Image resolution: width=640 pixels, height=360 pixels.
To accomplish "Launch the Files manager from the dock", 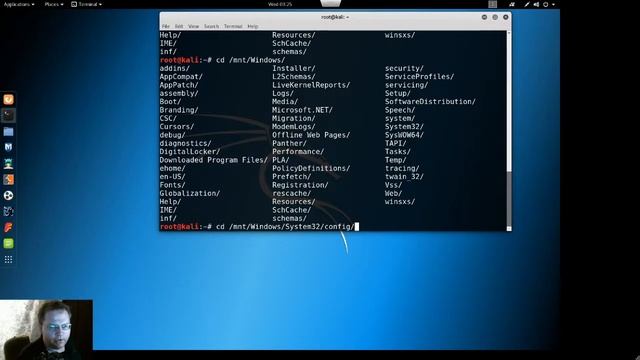I will [x=8, y=131].
